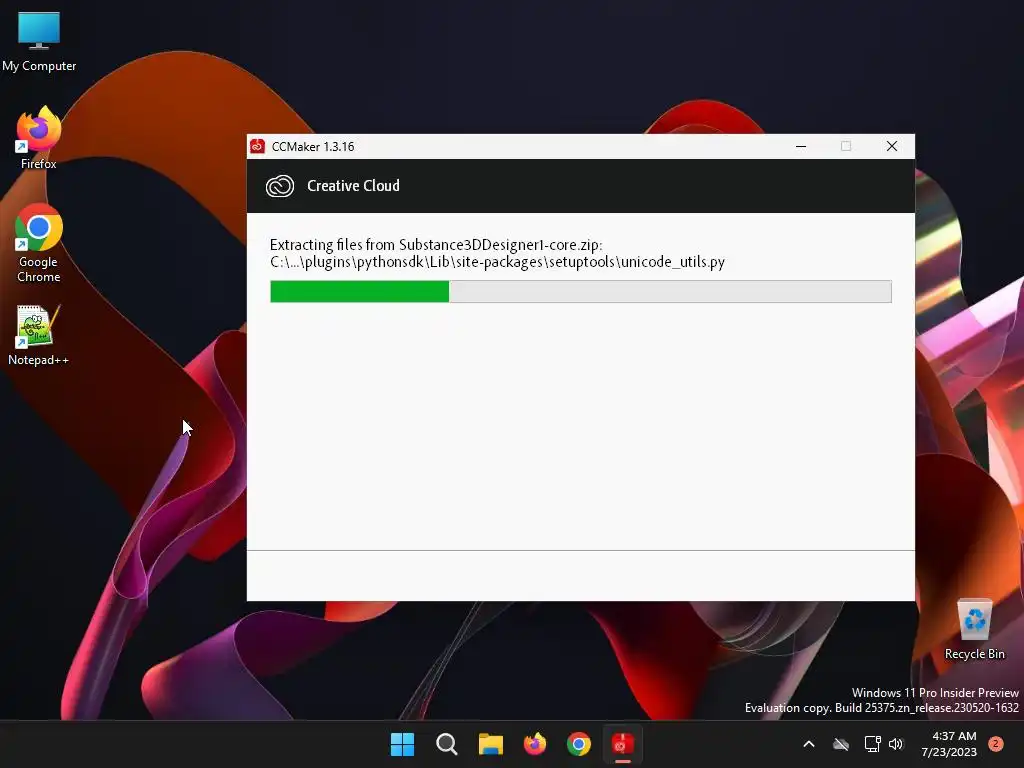Viewport: 1024px width, 768px height.
Task: Open the volume tray icon
Action: click(x=896, y=744)
